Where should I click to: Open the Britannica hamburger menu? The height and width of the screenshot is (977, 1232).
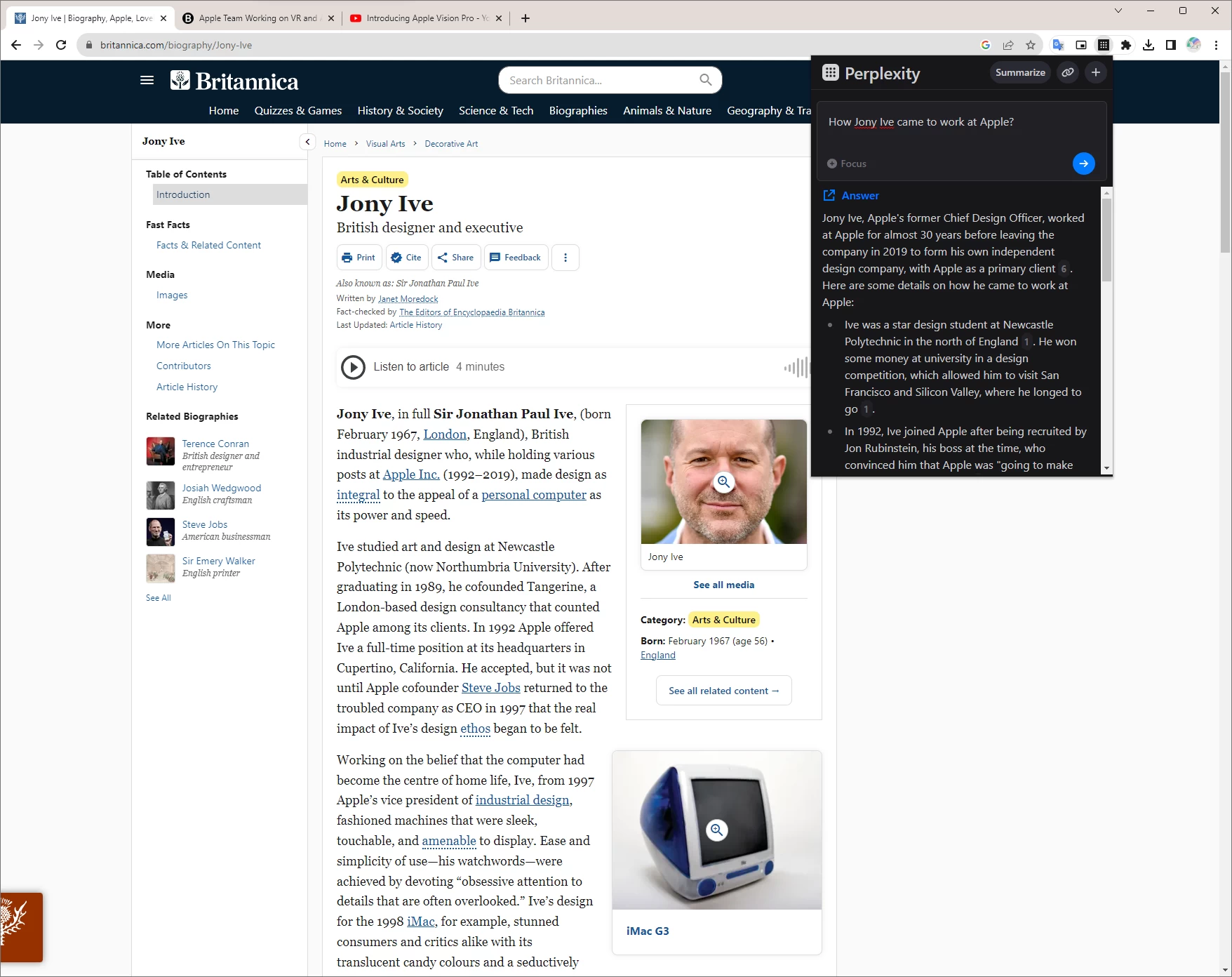147,80
